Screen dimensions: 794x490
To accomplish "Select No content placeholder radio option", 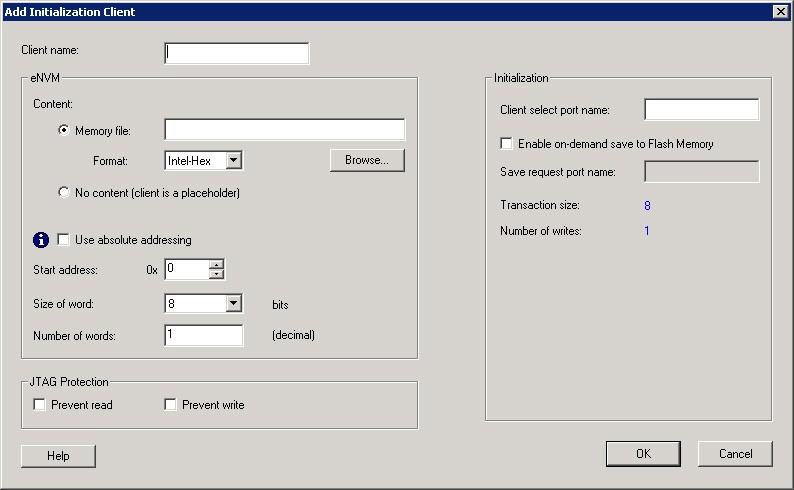I will [63, 192].
